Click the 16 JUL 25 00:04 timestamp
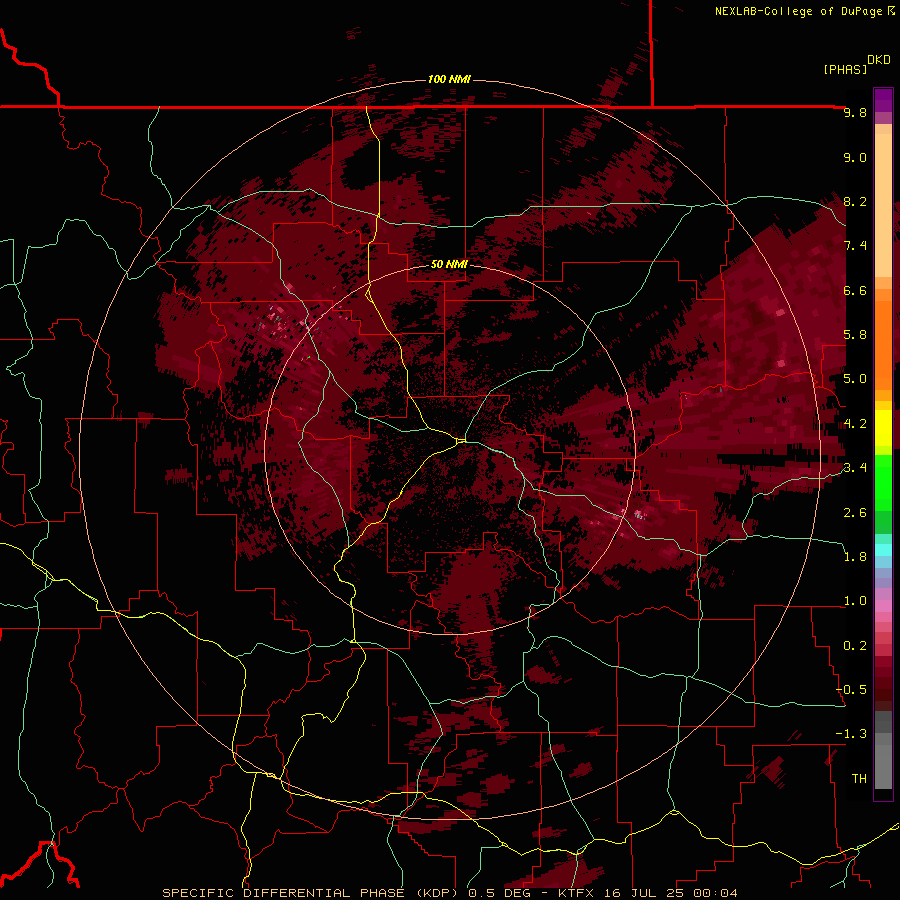900x900 pixels. 669,893
